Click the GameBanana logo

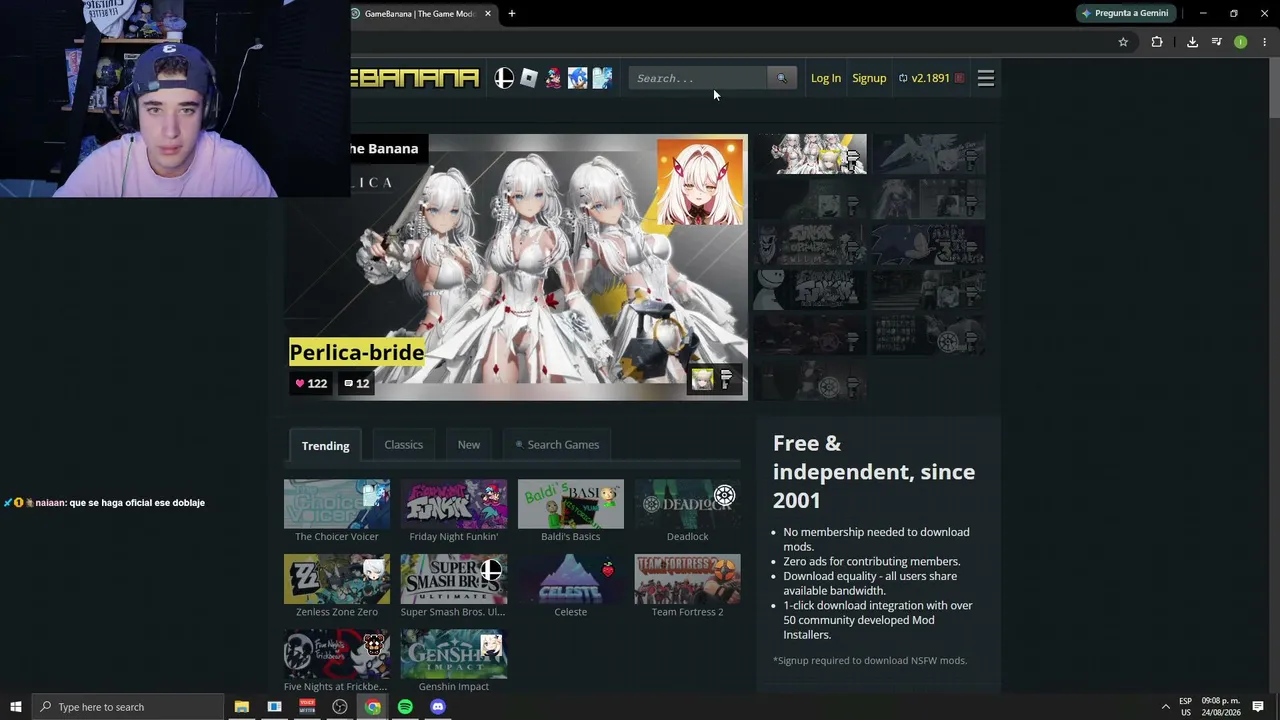pos(415,78)
